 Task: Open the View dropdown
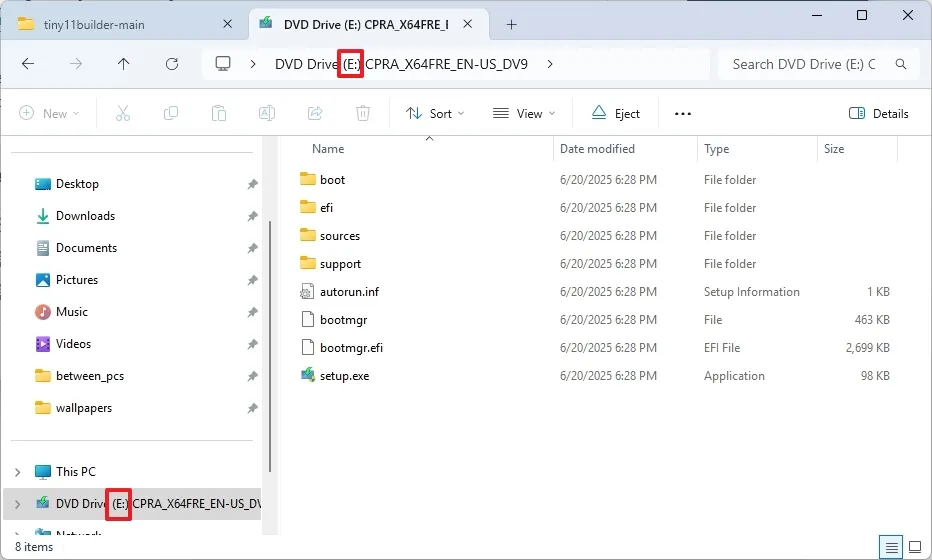[524, 113]
